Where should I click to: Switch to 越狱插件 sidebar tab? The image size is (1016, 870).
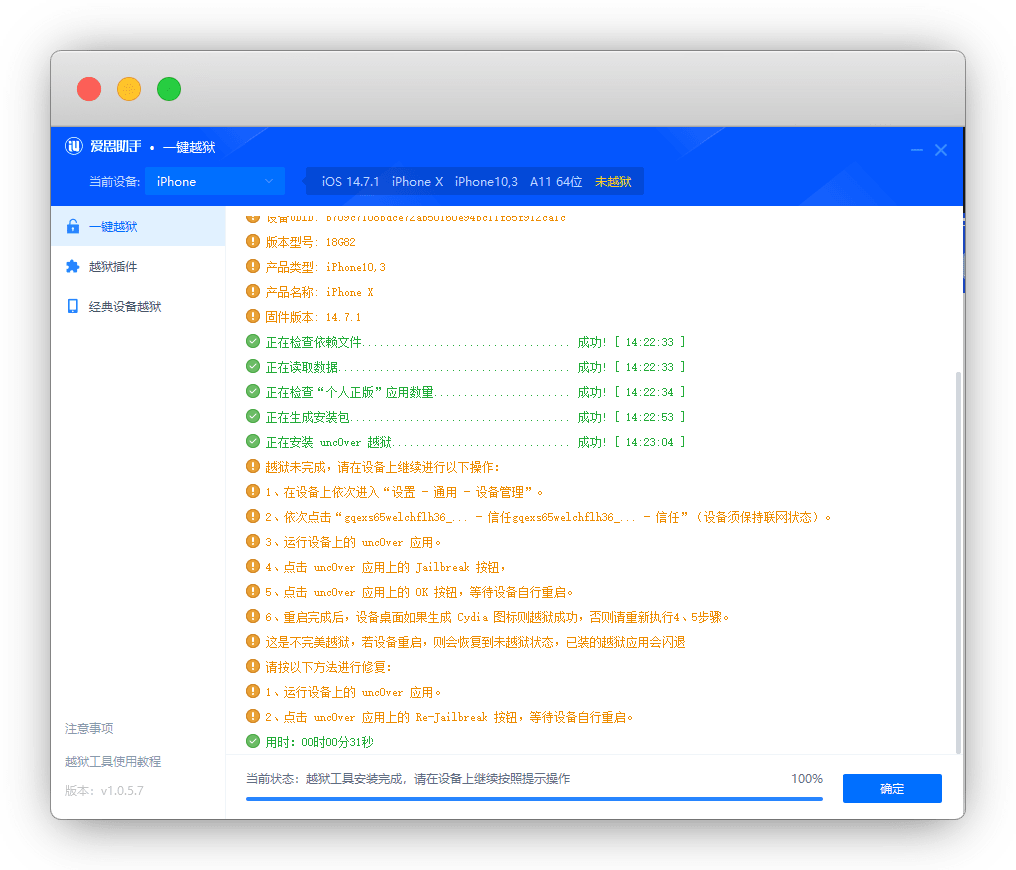138,266
